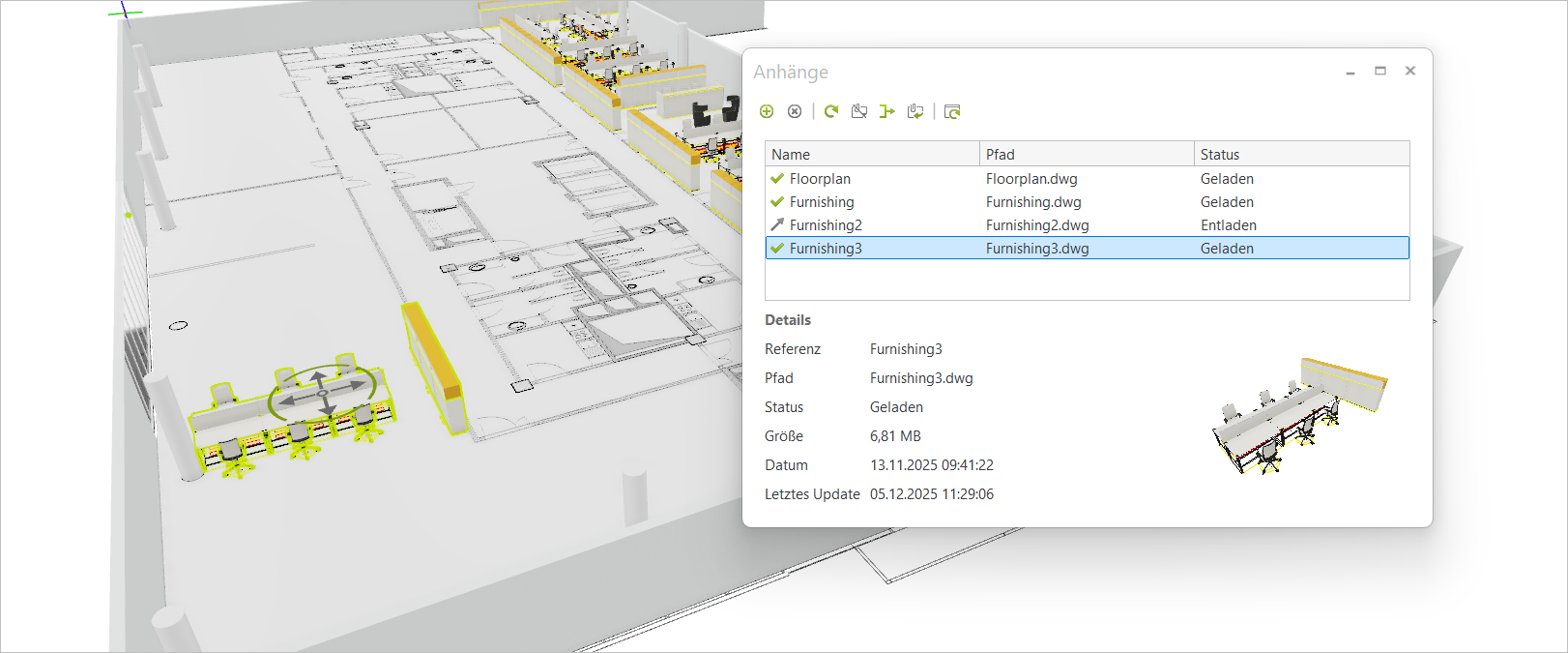The width and height of the screenshot is (1568, 653).
Task: Click the Status value Geladen in Details
Action: coord(896,407)
